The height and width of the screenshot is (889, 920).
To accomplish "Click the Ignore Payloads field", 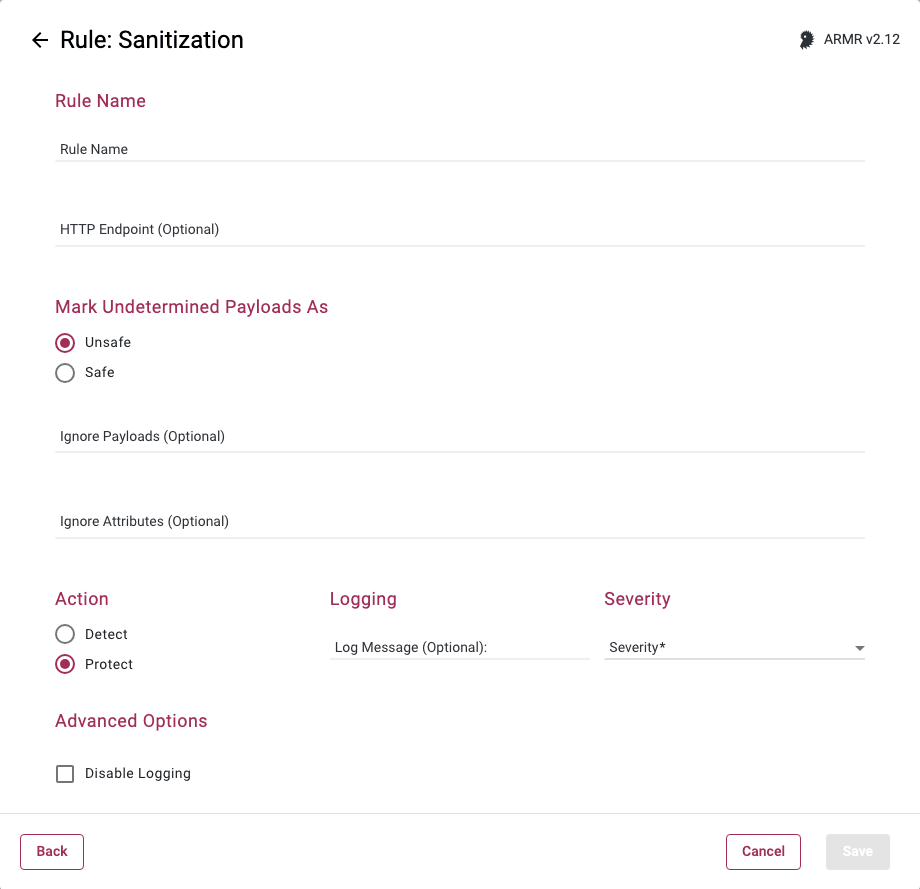I will point(460,437).
